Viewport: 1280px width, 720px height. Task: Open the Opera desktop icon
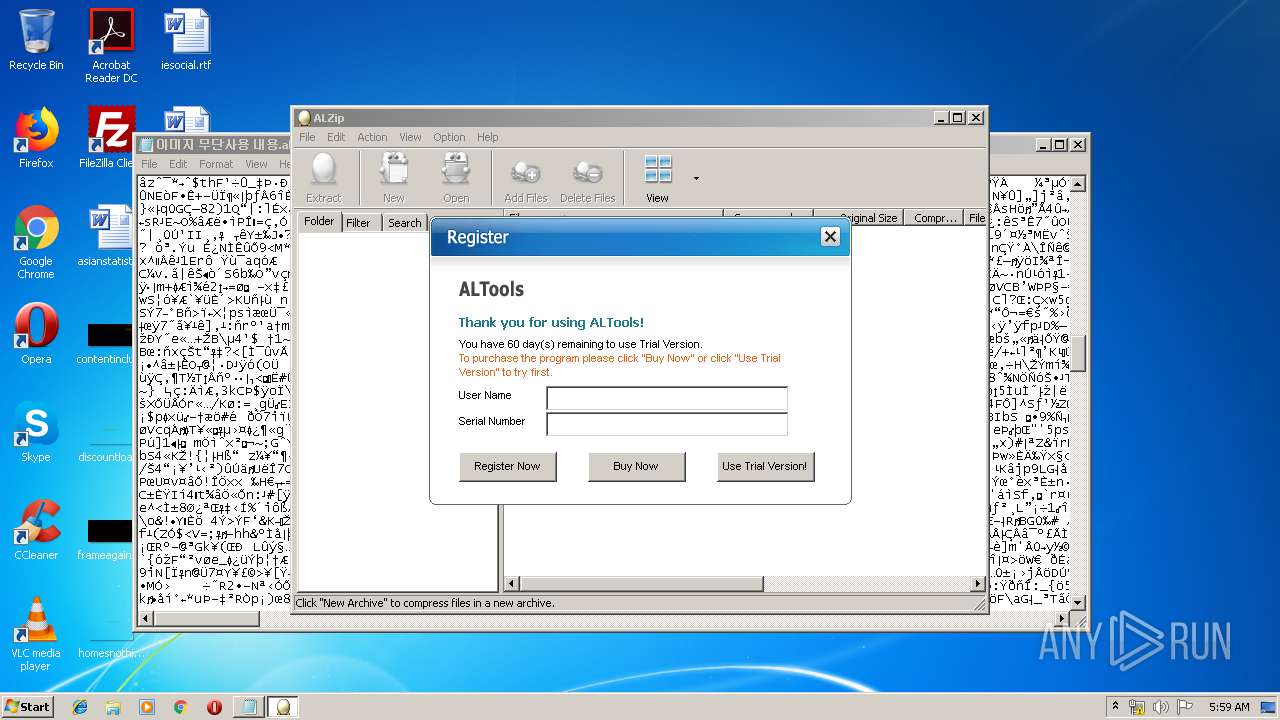(x=36, y=334)
